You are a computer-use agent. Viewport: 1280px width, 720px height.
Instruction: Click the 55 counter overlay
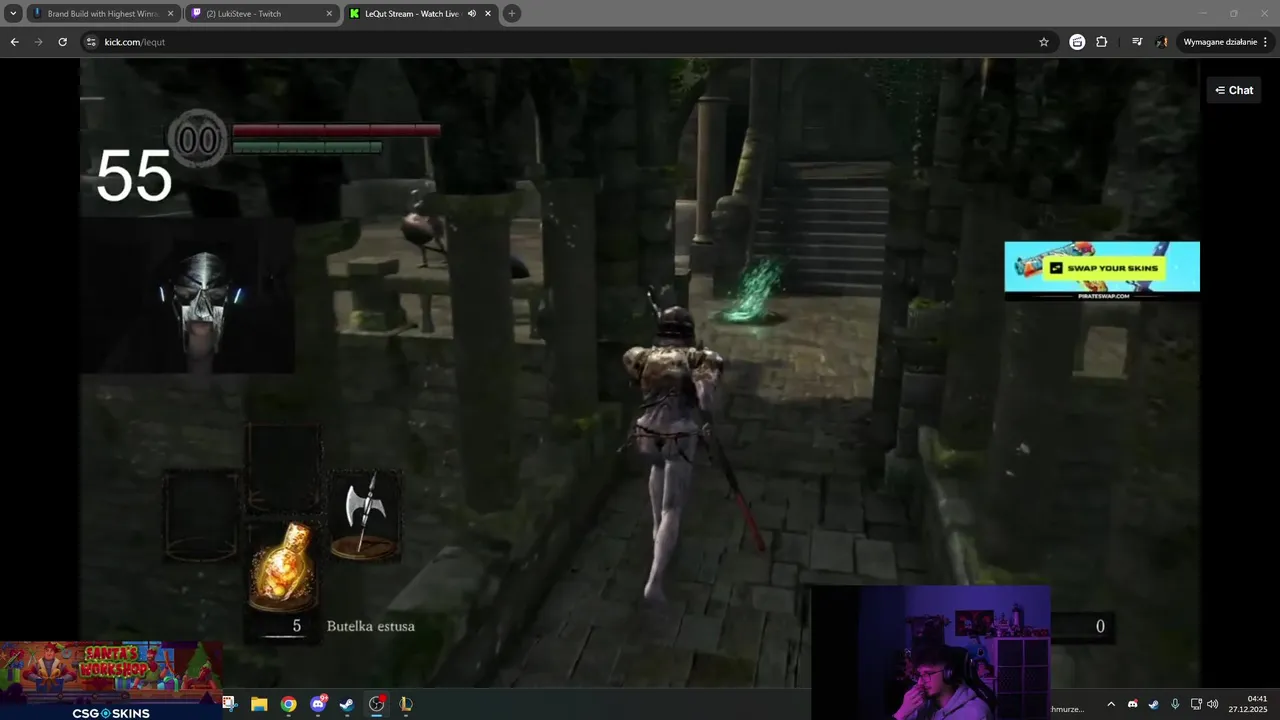pos(134,177)
